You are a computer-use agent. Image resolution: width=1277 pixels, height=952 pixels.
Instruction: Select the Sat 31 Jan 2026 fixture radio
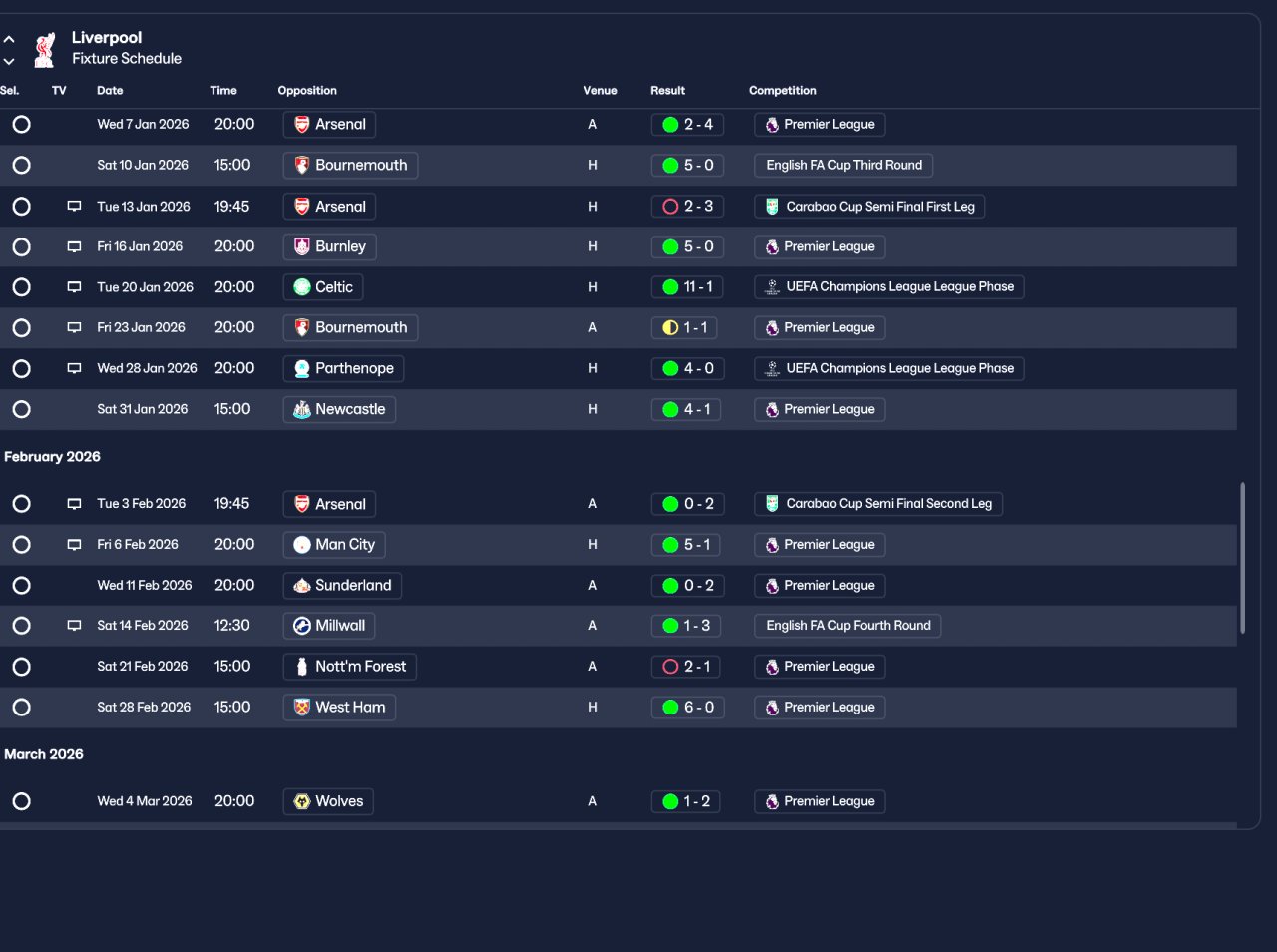click(x=21, y=409)
